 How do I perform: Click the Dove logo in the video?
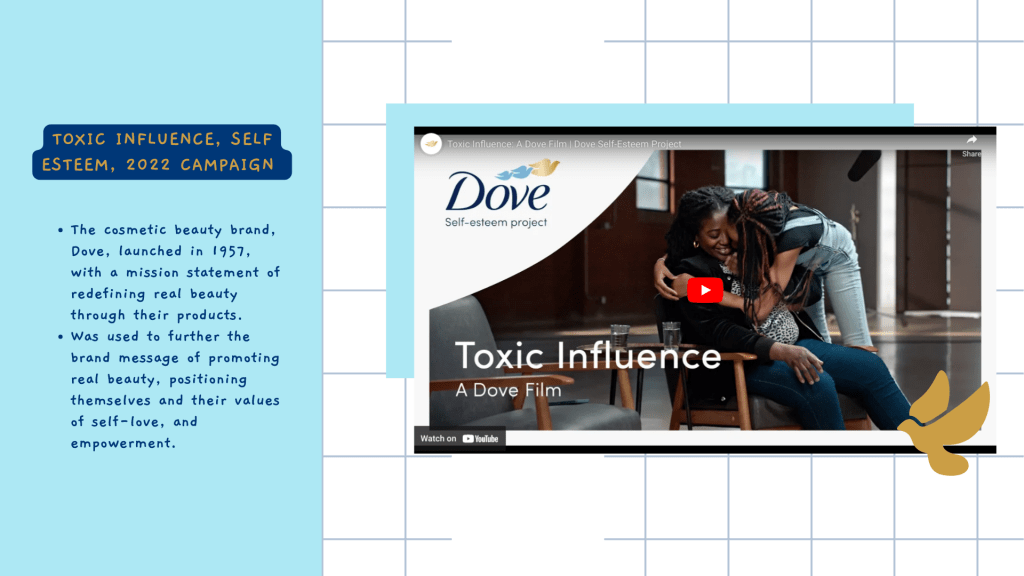click(x=498, y=191)
